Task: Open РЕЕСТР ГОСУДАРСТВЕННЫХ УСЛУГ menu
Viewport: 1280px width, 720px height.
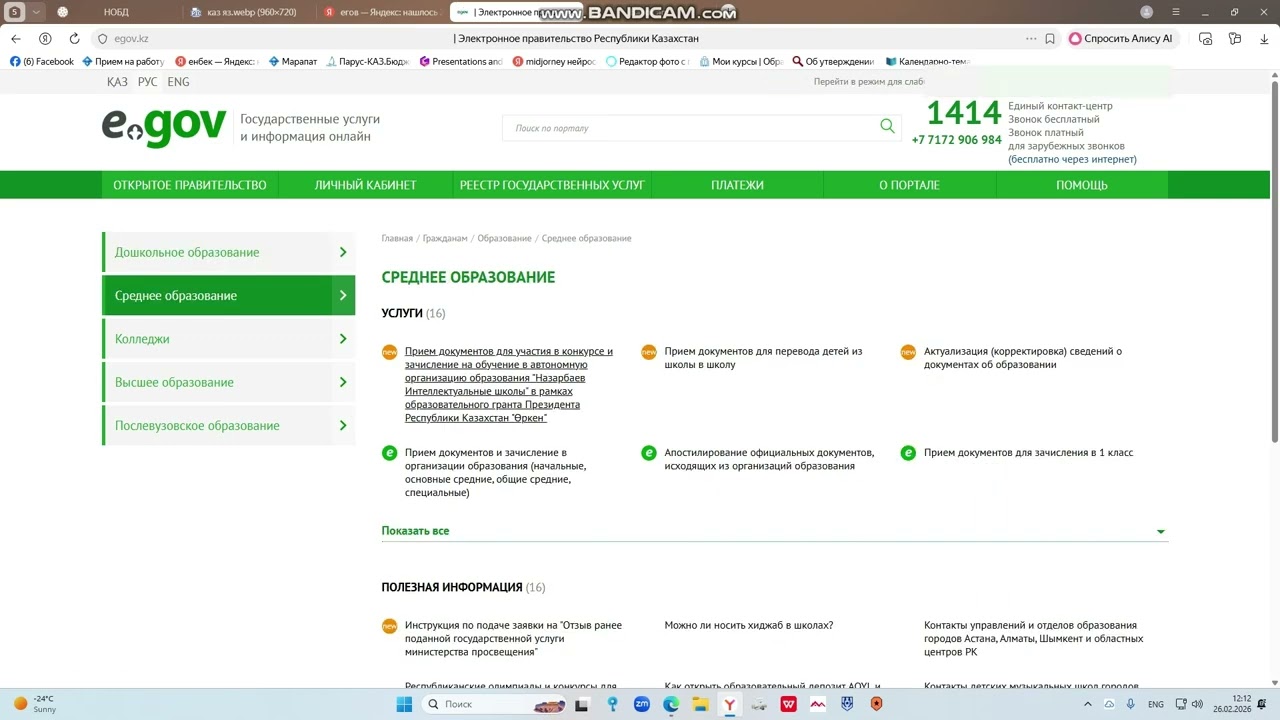Action: 552,185
